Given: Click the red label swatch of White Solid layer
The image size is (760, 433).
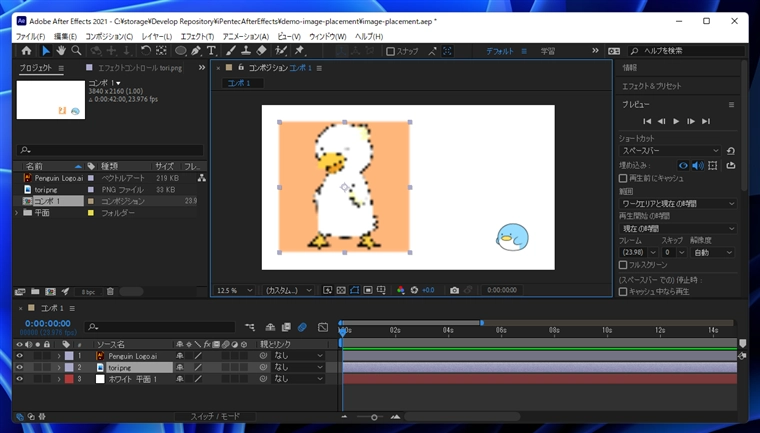Looking at the screenshot, I should [69, 379].
